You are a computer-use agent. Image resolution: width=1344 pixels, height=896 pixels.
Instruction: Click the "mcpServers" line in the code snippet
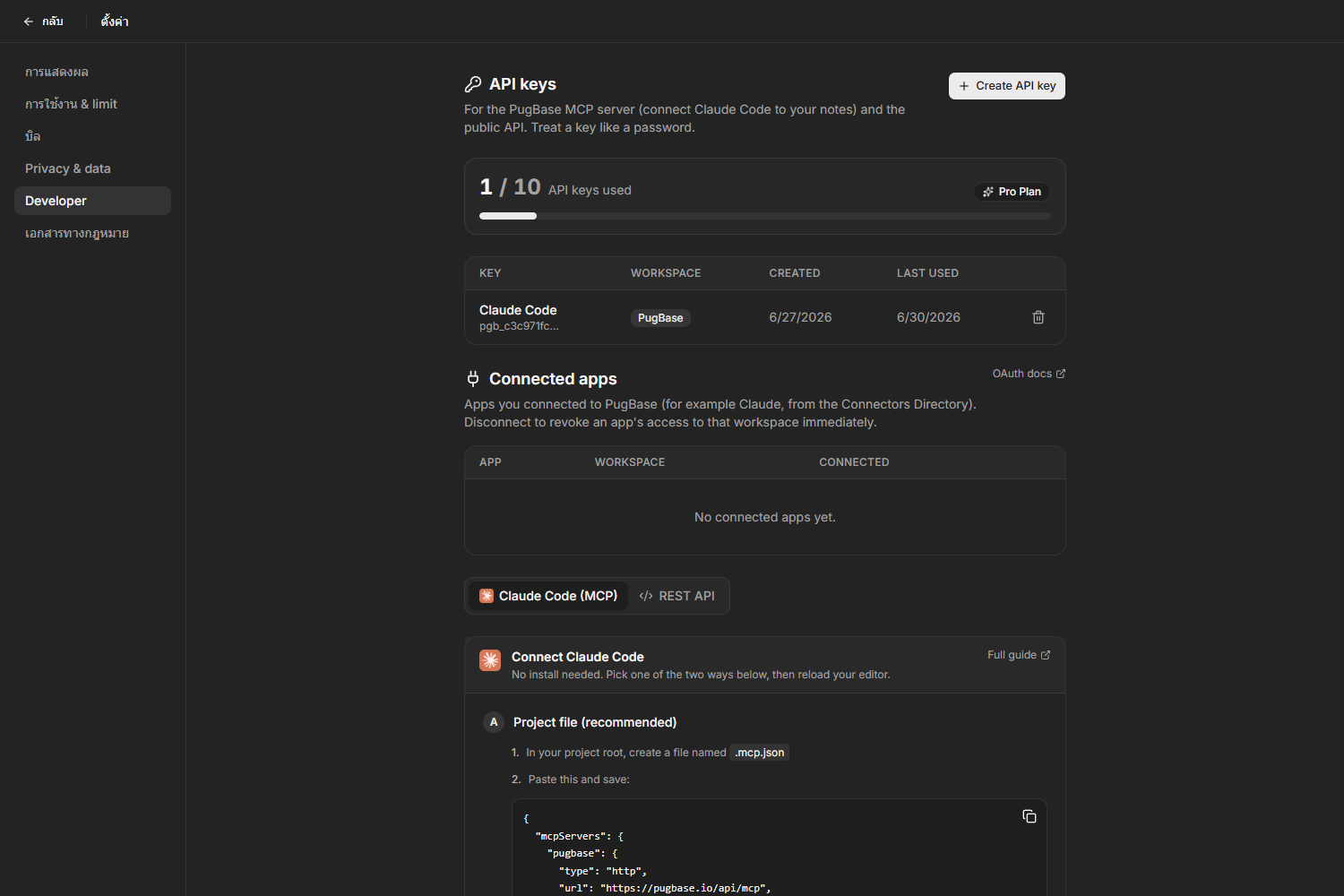579,836
